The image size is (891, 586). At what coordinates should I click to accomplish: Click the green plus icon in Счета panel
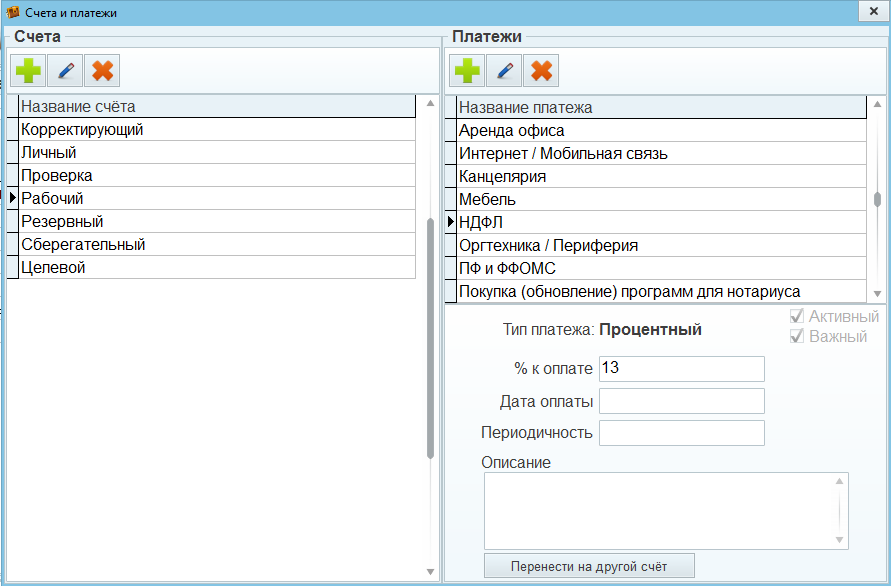coord(28,71)
